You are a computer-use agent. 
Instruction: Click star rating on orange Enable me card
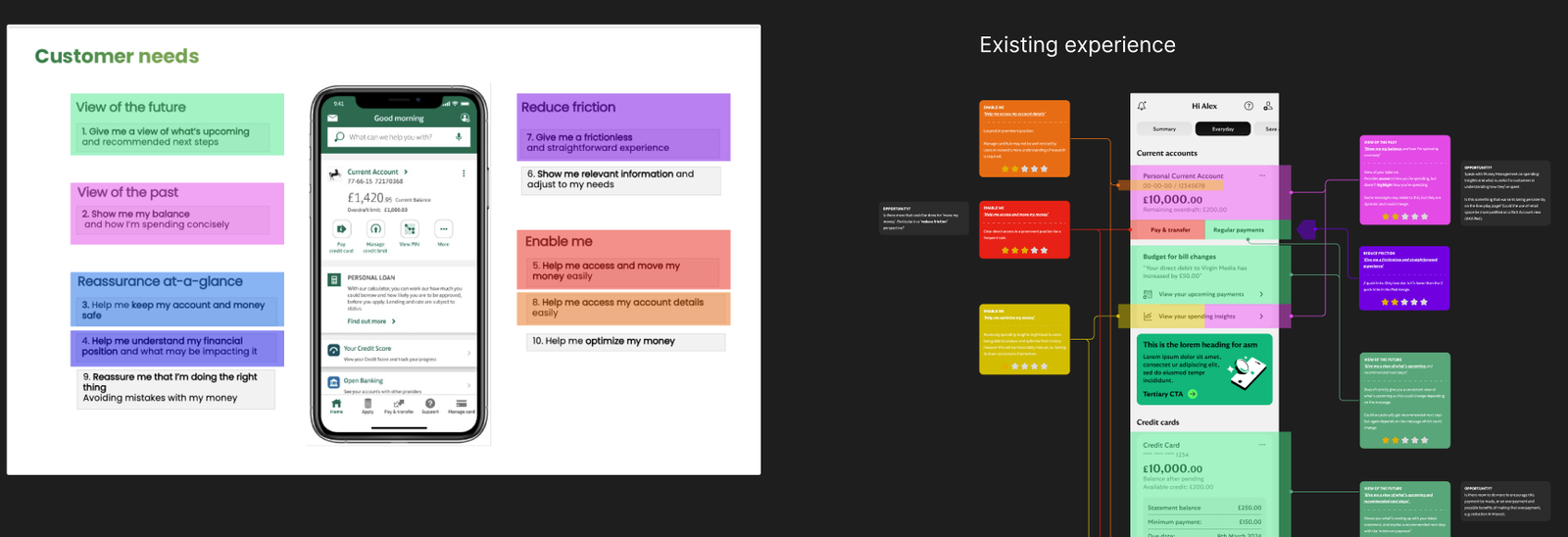click(x=1024, y=169)
